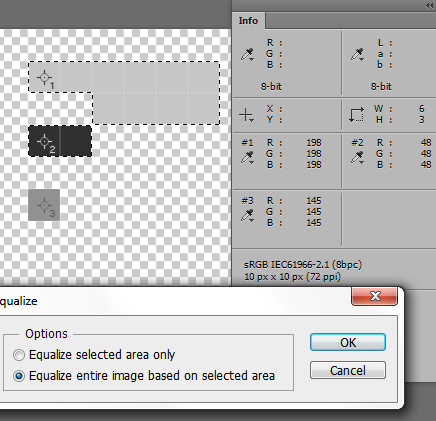436x421 pixels.
Task: Click the '#3' sampler label in Info panel
Action: pos(247,201)
